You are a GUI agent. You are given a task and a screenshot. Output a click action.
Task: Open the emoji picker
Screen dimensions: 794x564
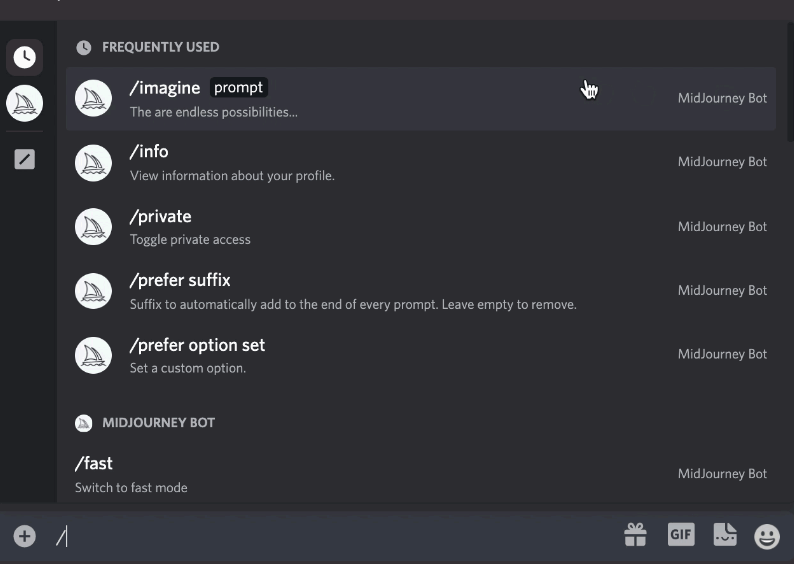click(x=767, y=536)
